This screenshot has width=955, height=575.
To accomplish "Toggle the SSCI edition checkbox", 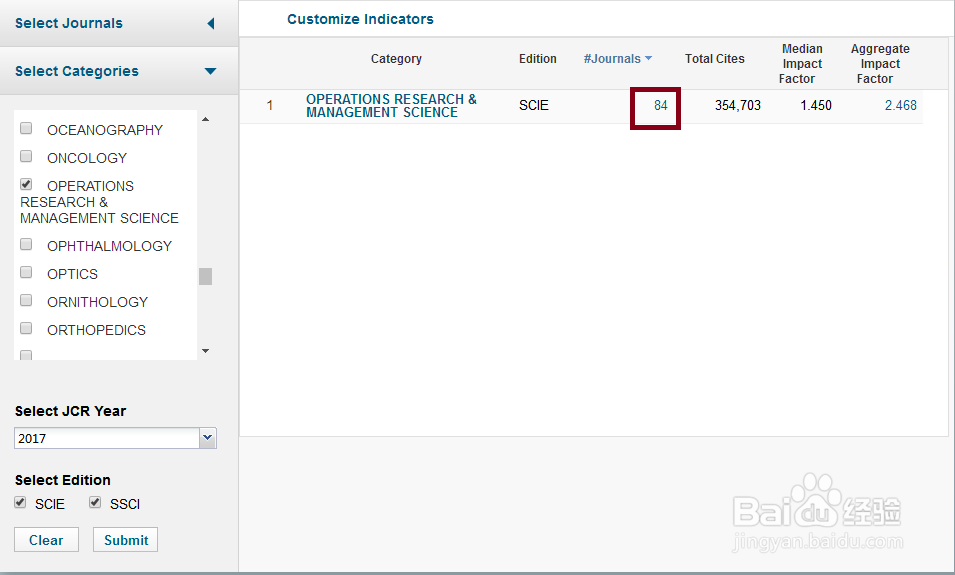I will pyautogui.click(x=95, y=503).
